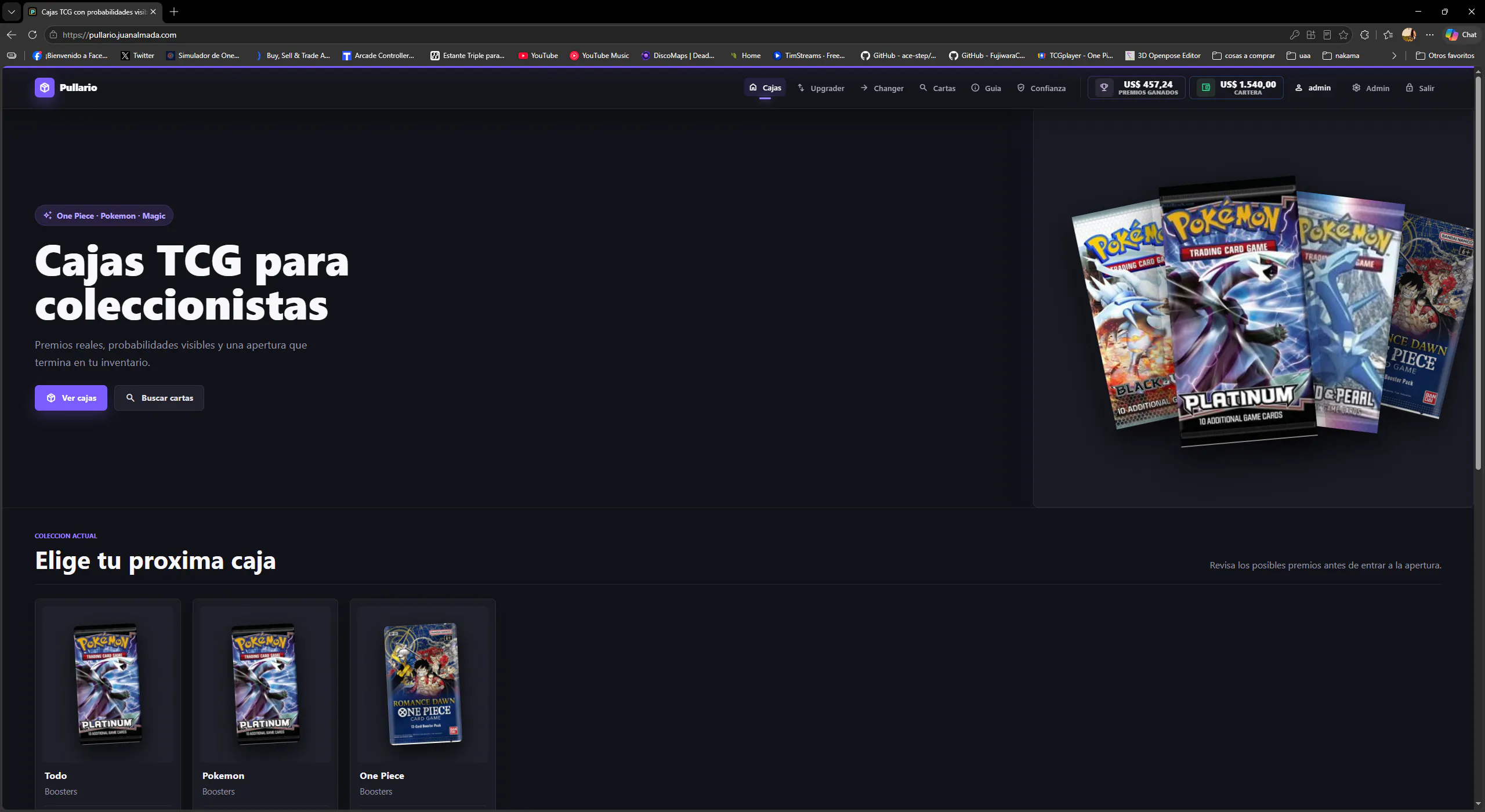The height and width of the screenshot is (812, 1485).
Task: Click the page vertical scrollbar
Action: (x=1478, y=273)
